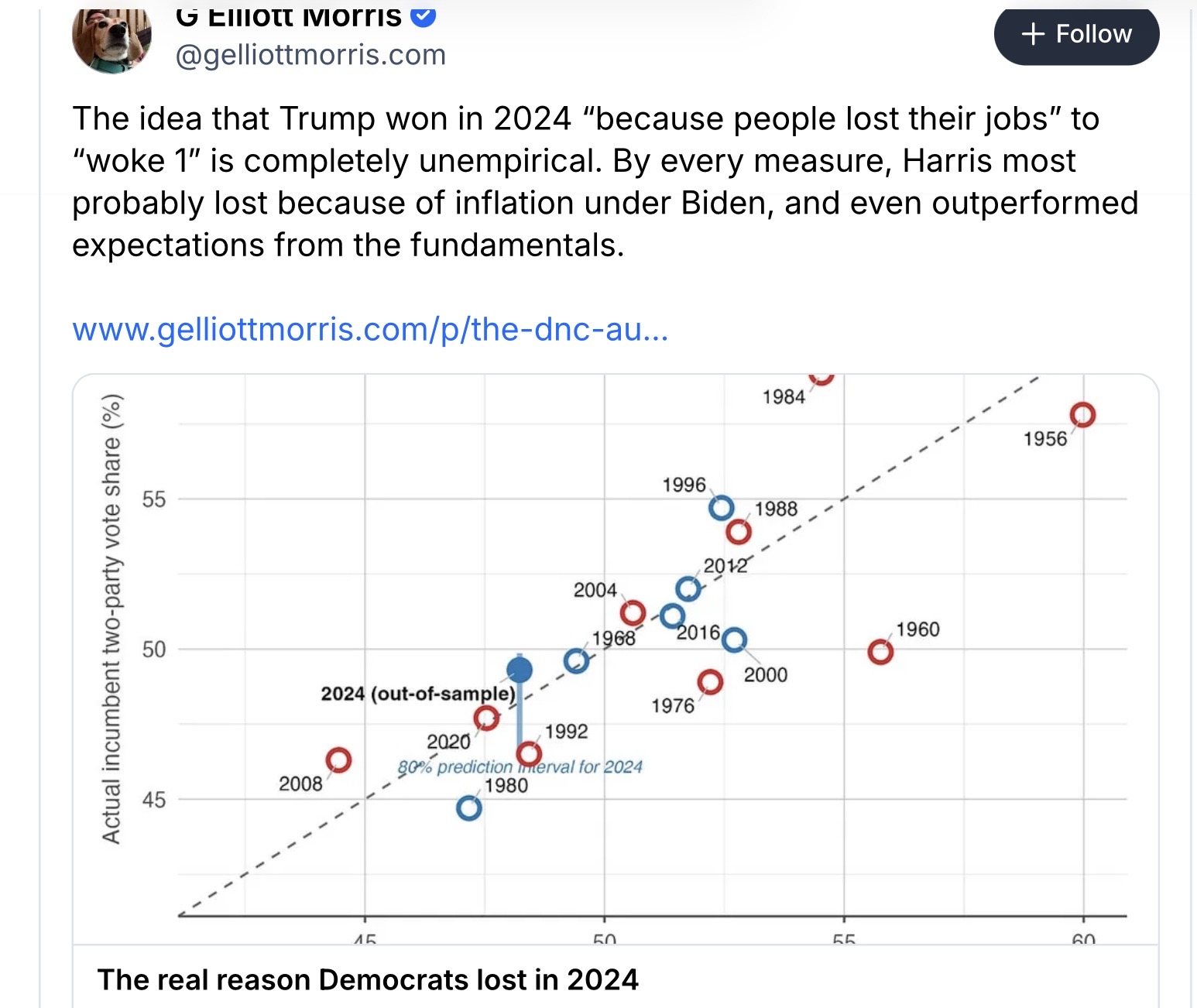The width and height of the screenshot is (1197, 1008).
Task: Click the 2008 red circle marker
Action: coord(338,760)
